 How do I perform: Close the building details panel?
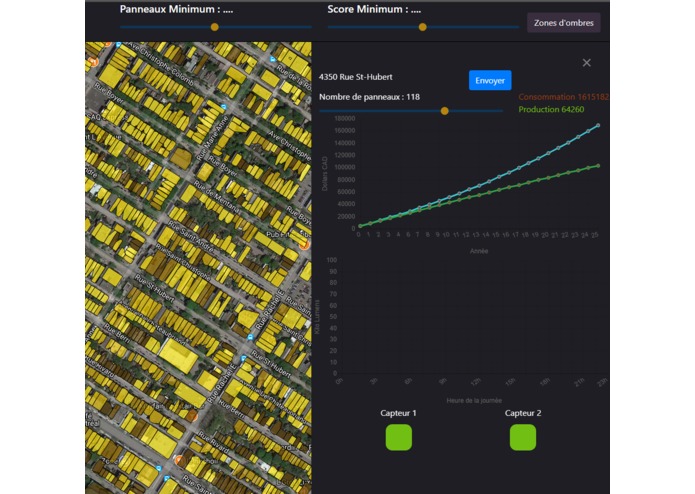586,63
